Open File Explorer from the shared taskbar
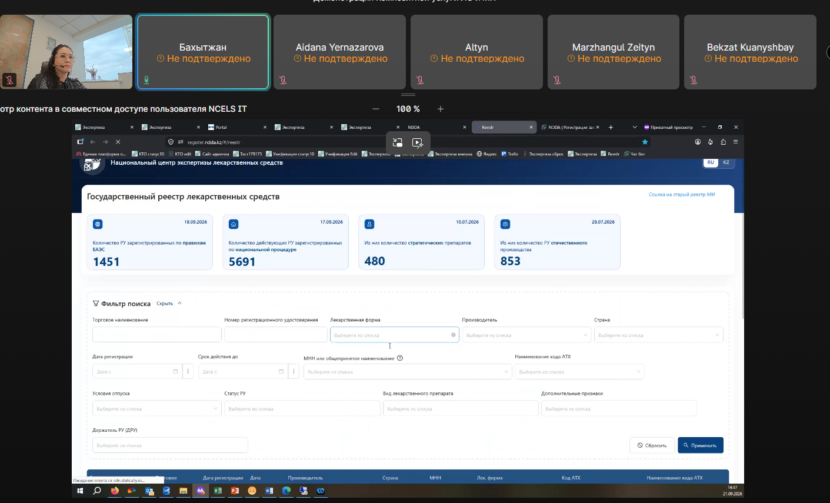 click(183, 491)
